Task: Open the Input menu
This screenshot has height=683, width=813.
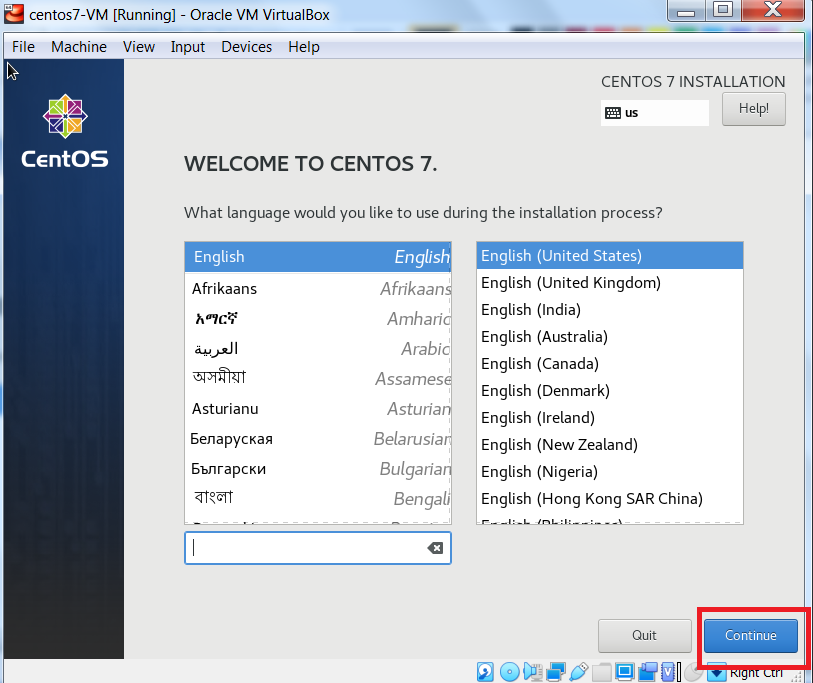Action: click(188, 47)
